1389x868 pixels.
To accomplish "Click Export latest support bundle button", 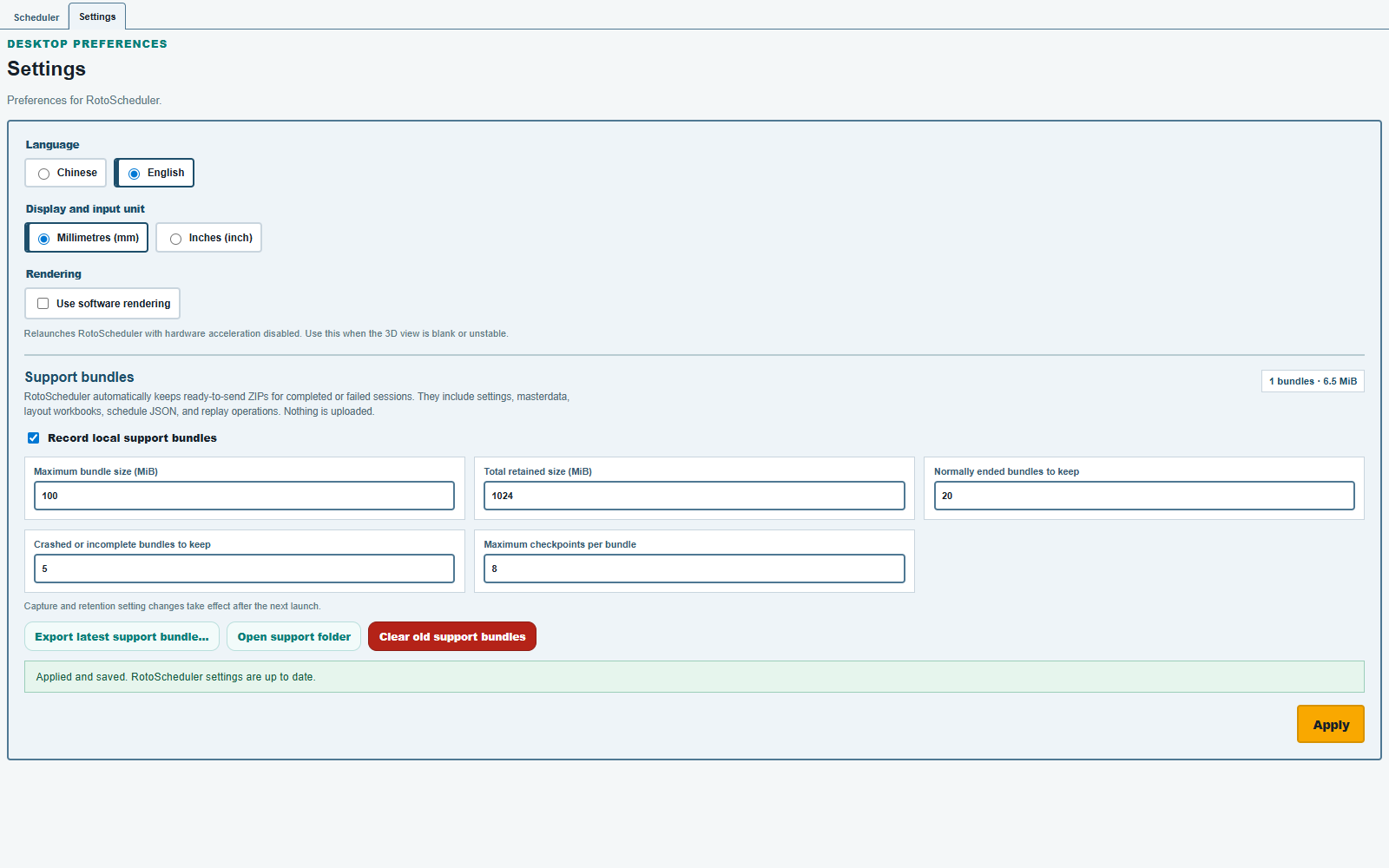I will tap(122, 636).
